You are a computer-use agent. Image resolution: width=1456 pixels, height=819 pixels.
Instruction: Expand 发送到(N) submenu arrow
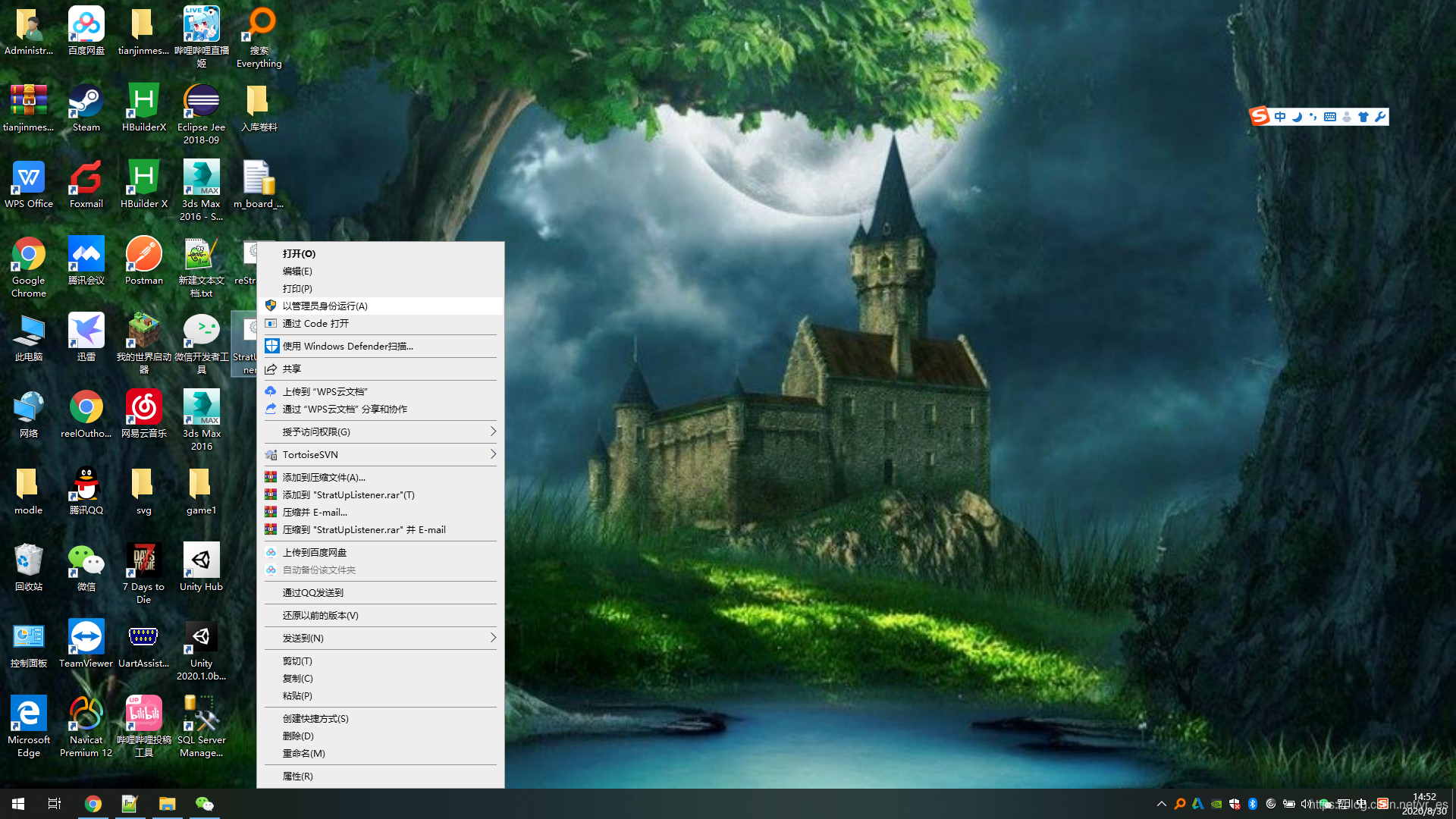[493, 638]
